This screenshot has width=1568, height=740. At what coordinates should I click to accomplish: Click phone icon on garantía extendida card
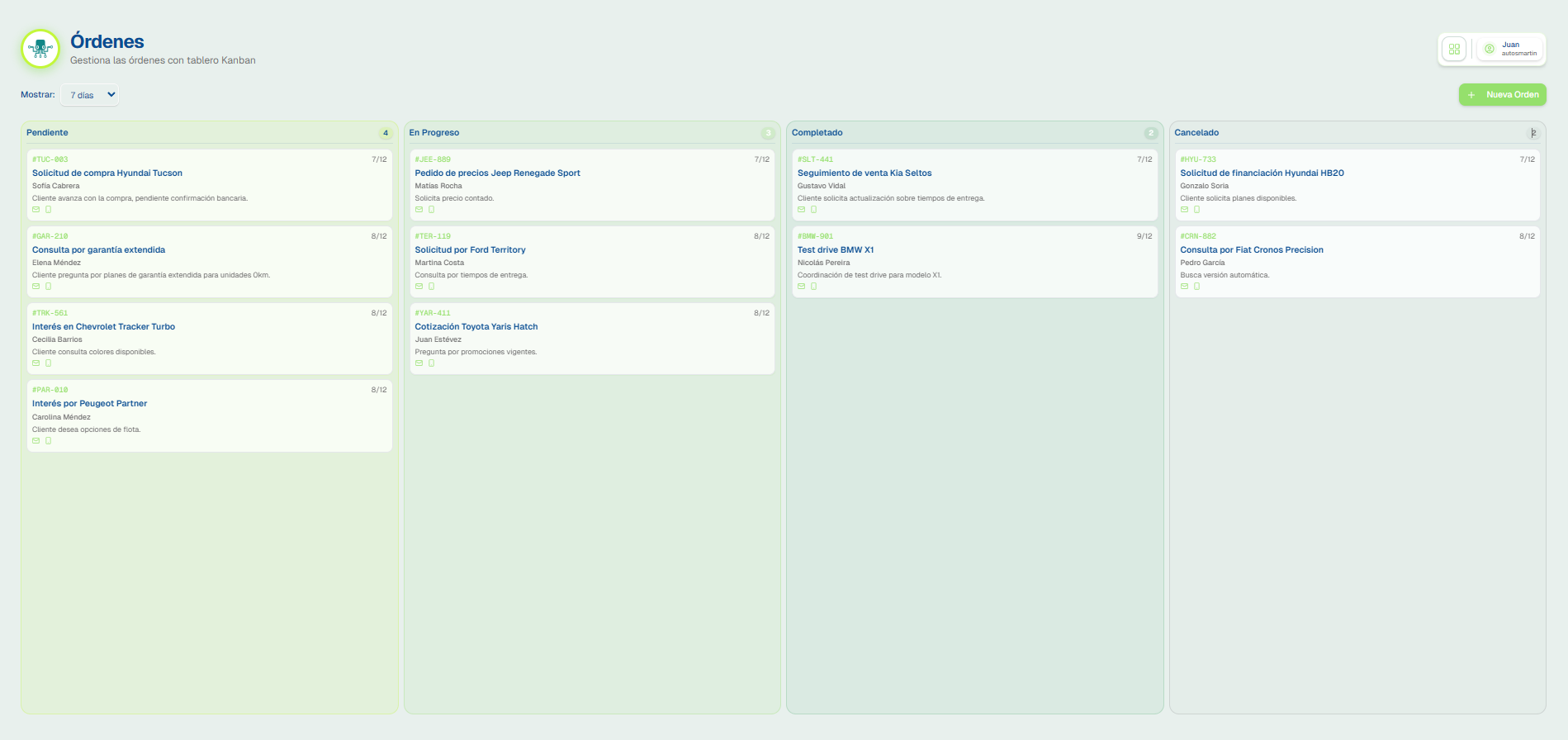(x=48, y=287)
